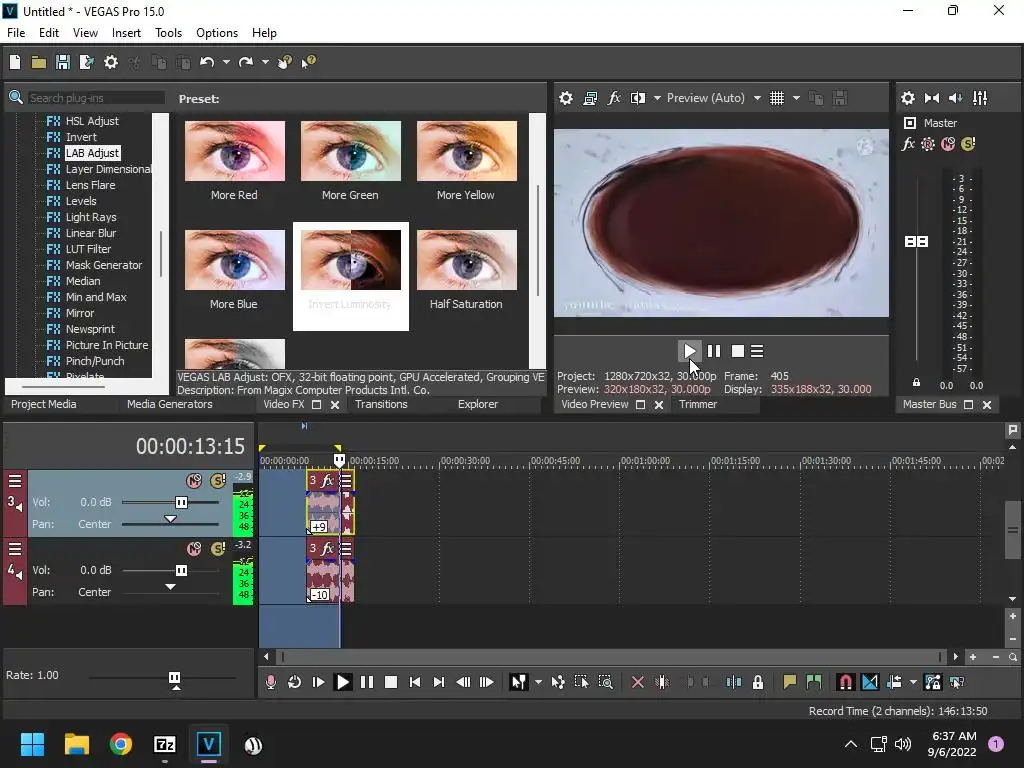Open the Insert menu
This screenshot has height=768, width=1024.
[x=126, y=33]
